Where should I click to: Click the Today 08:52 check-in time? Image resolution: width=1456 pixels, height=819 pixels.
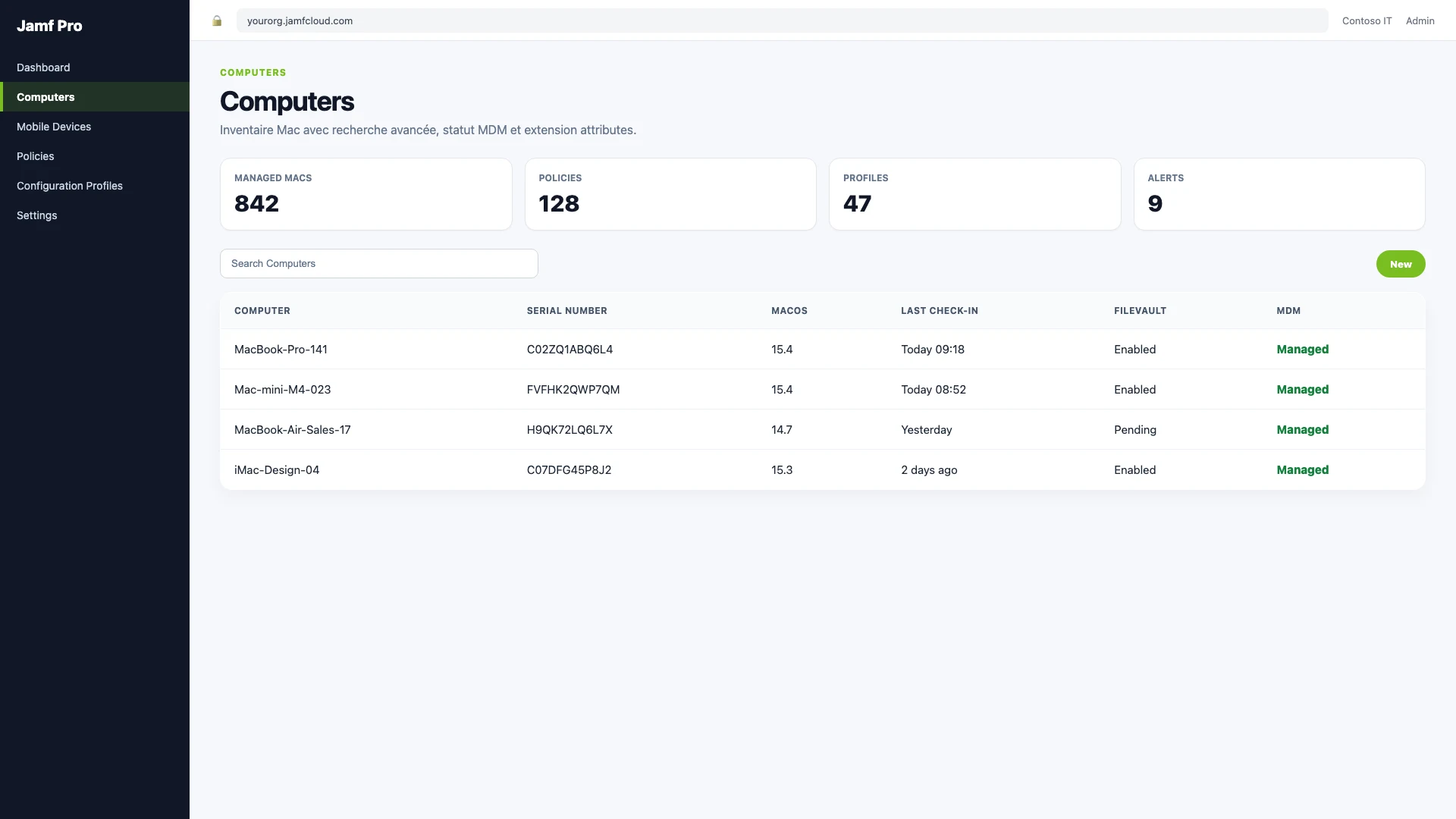pos(934,390)
